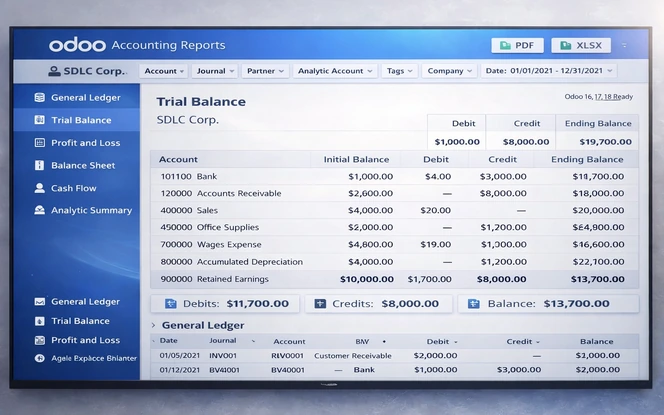
Task: Click the Odoo logo in header
Action: pos(77,45)
